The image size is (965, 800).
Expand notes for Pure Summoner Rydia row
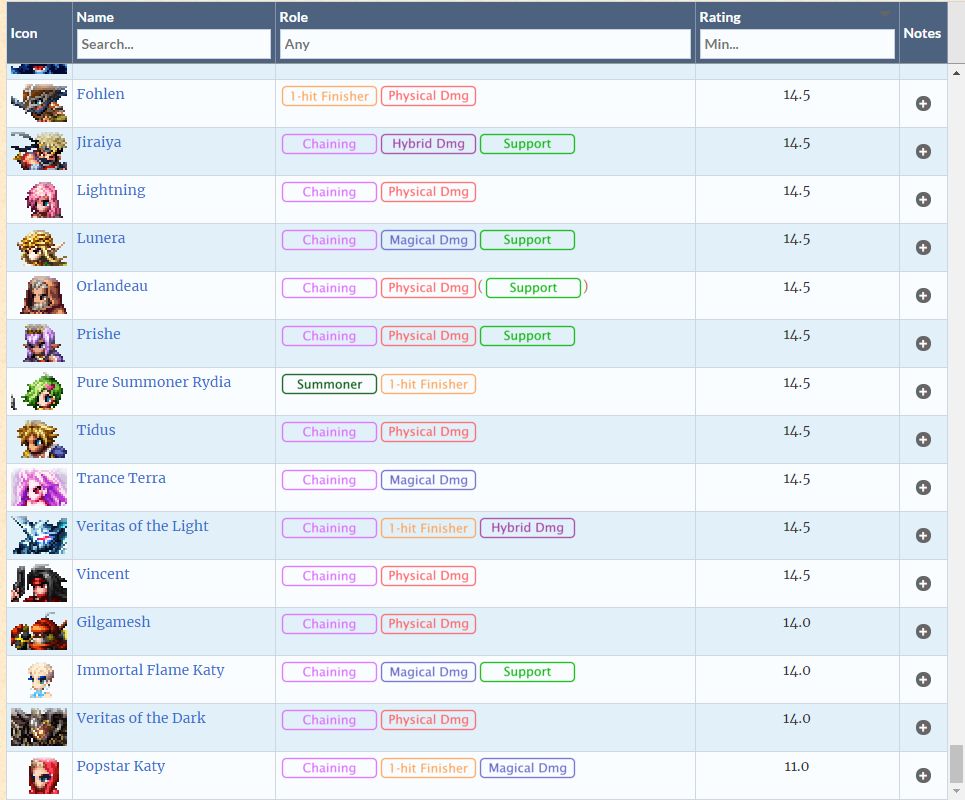[923, 391]
